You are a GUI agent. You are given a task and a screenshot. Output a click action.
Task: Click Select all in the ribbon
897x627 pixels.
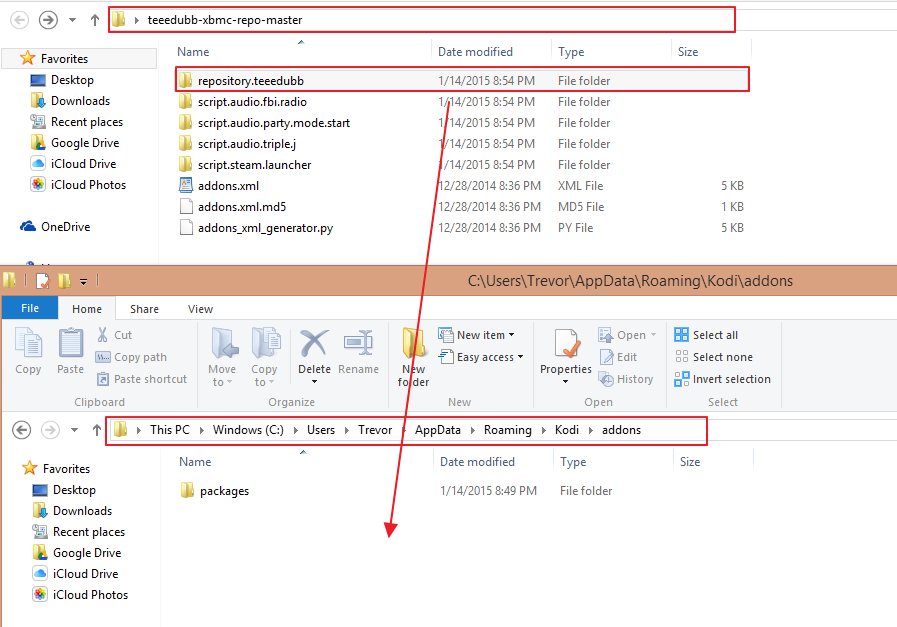click(x=706, y=335)
